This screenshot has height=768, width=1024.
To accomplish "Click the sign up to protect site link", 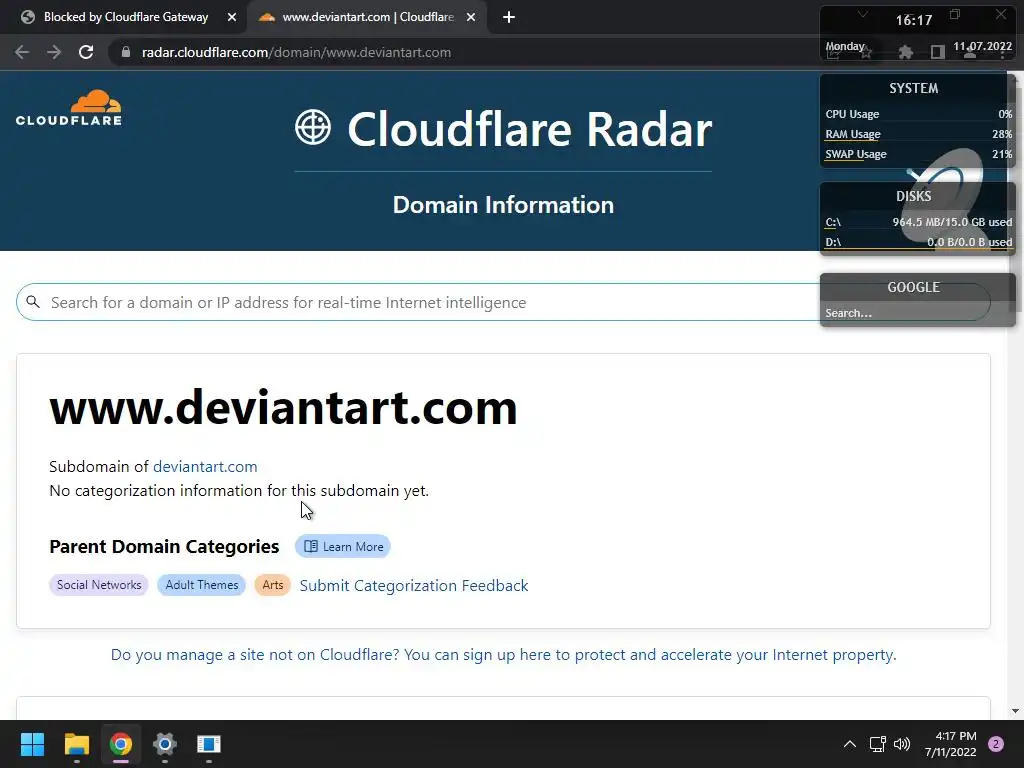I will coord(504,655).
